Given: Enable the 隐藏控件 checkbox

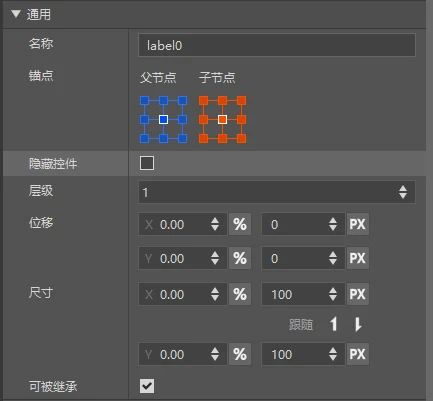Looking at the screenshot, I should [x=147, y=163].
